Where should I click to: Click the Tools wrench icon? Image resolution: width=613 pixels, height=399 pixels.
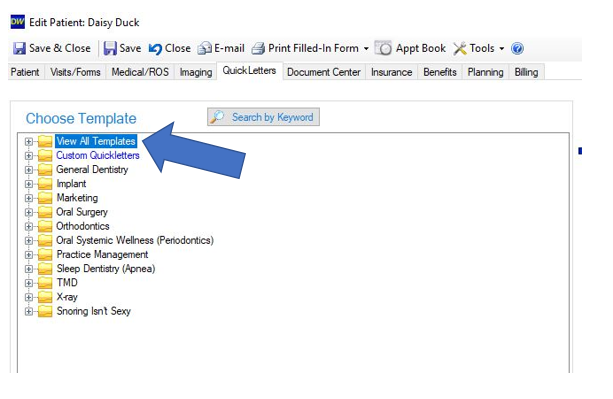click(460, 48)
